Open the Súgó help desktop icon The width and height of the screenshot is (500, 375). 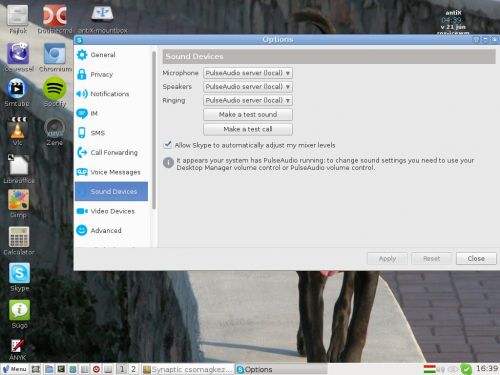pyautogui.click(x=19, y=310)
